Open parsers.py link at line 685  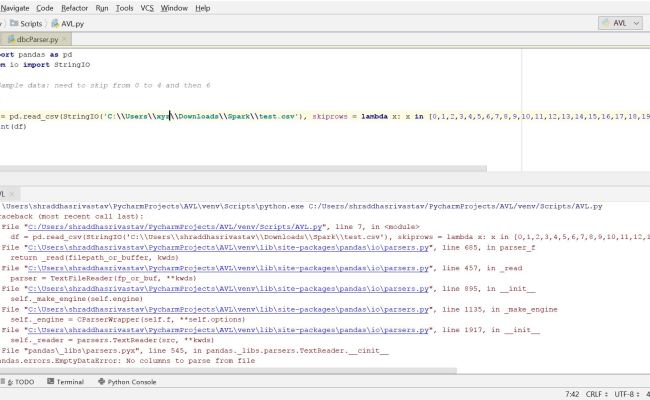(228, 247)
